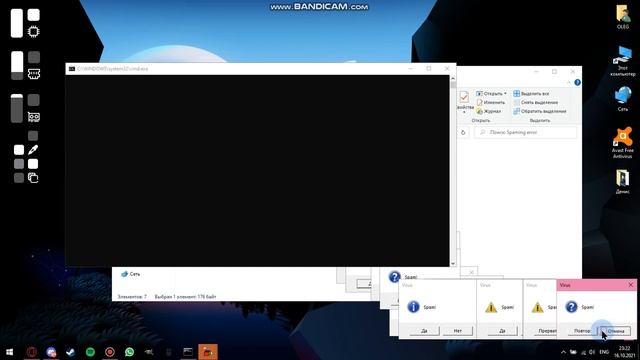640x360 pixels.
Task: Click the graphics card icon in the widget
Action: [x=33, y=117]
